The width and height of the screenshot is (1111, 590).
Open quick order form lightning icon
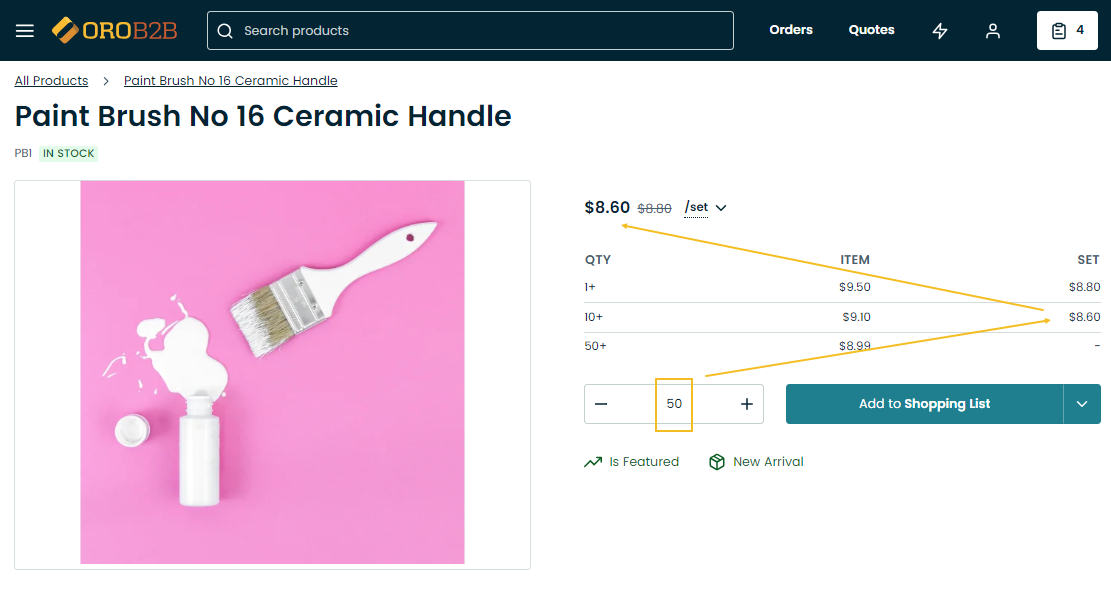click(x=940, y=31)
